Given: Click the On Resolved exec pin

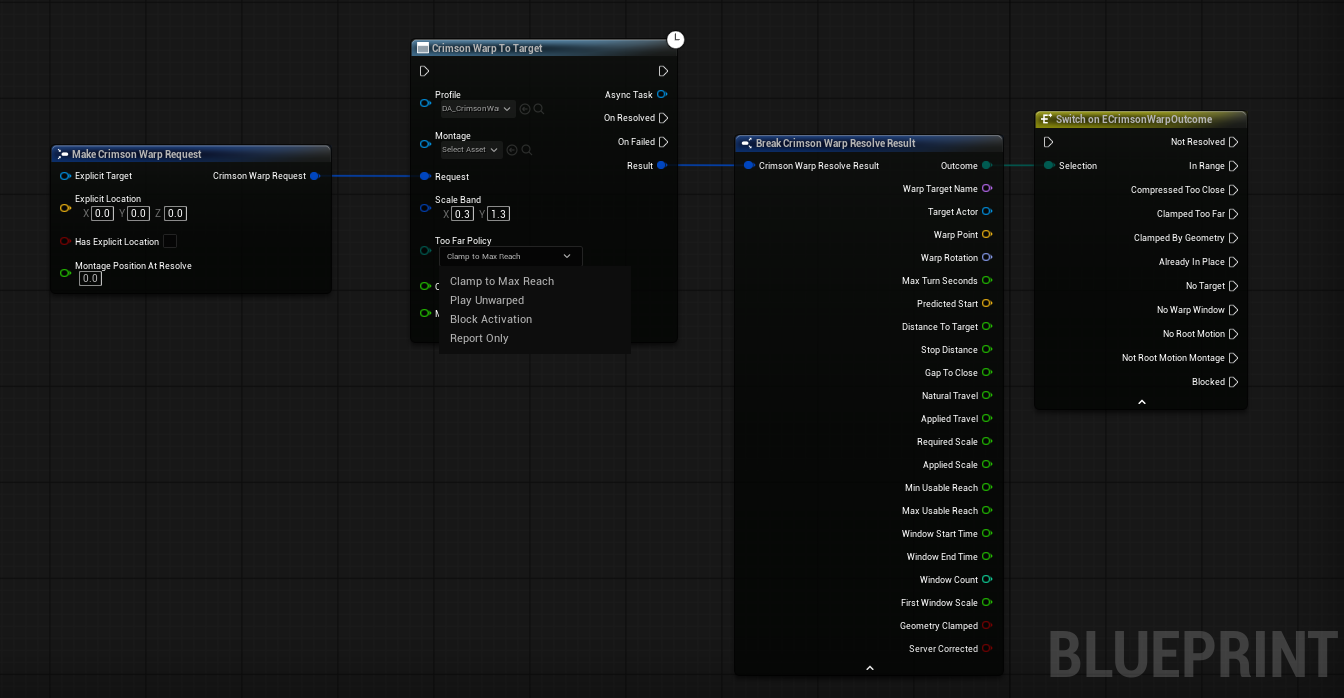Looking at the screenshot, I should click(663, 118).
